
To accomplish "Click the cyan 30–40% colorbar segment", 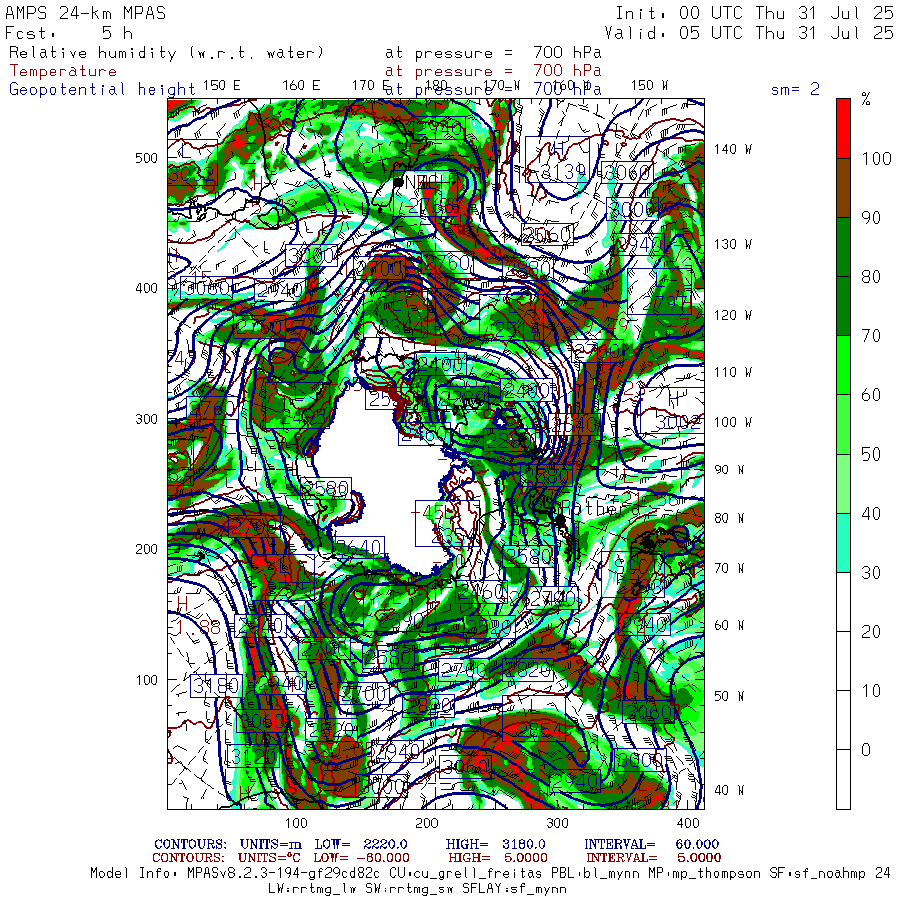I will (x=843, y=542).
